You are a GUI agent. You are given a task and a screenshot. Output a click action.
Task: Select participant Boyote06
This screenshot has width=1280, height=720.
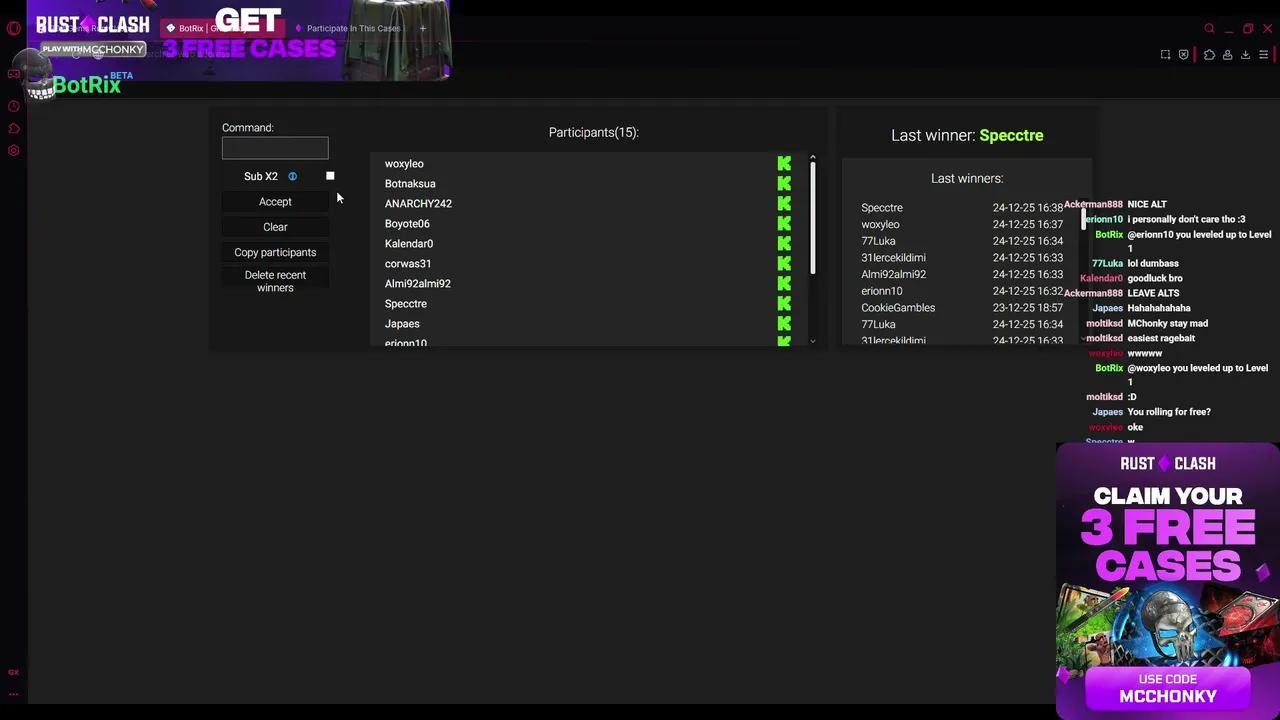(x=407, y=224)
